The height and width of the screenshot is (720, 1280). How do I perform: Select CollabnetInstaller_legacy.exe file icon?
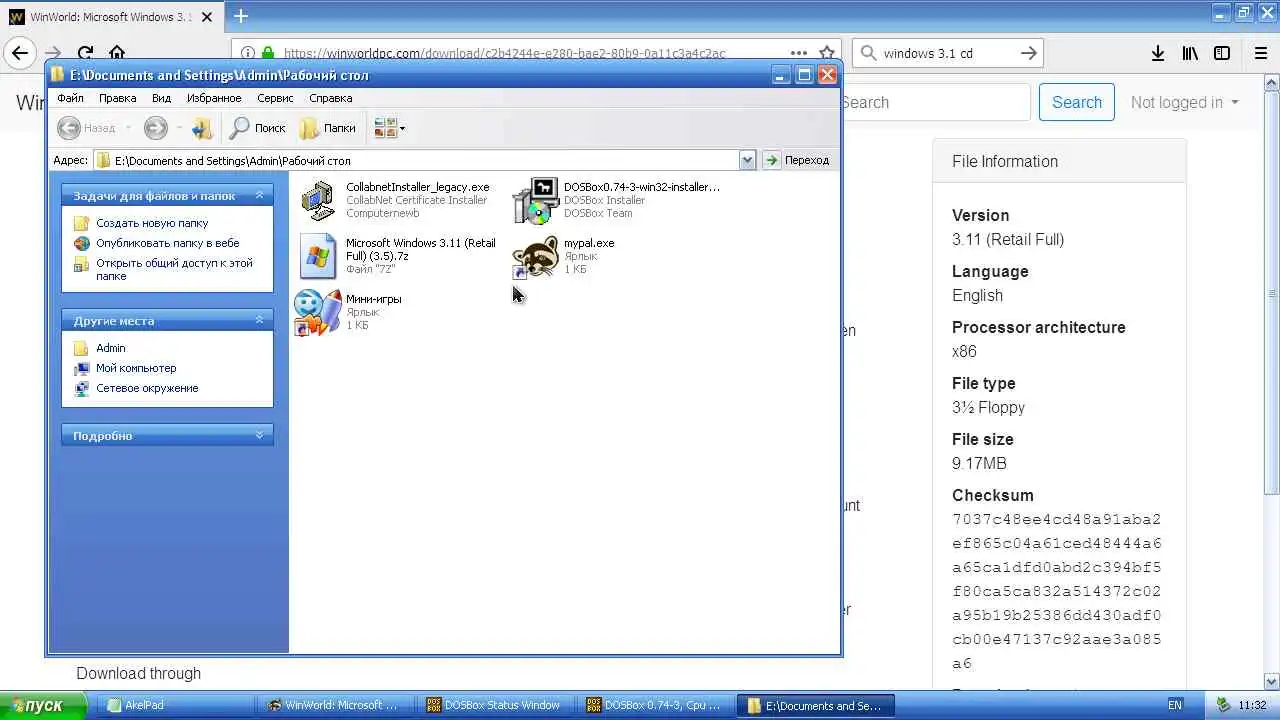(318, 200)
